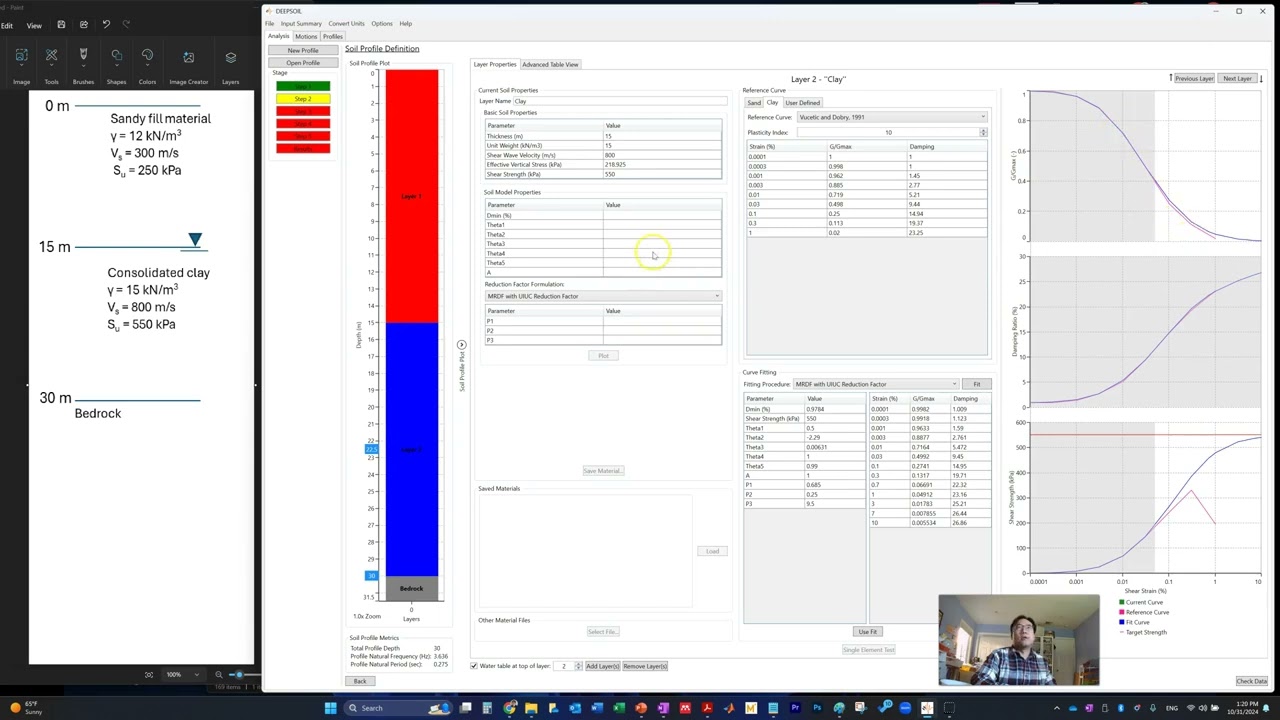
Task: Select the gray Bedrock layer in profile plot
Action: click(x=411, y=588)
